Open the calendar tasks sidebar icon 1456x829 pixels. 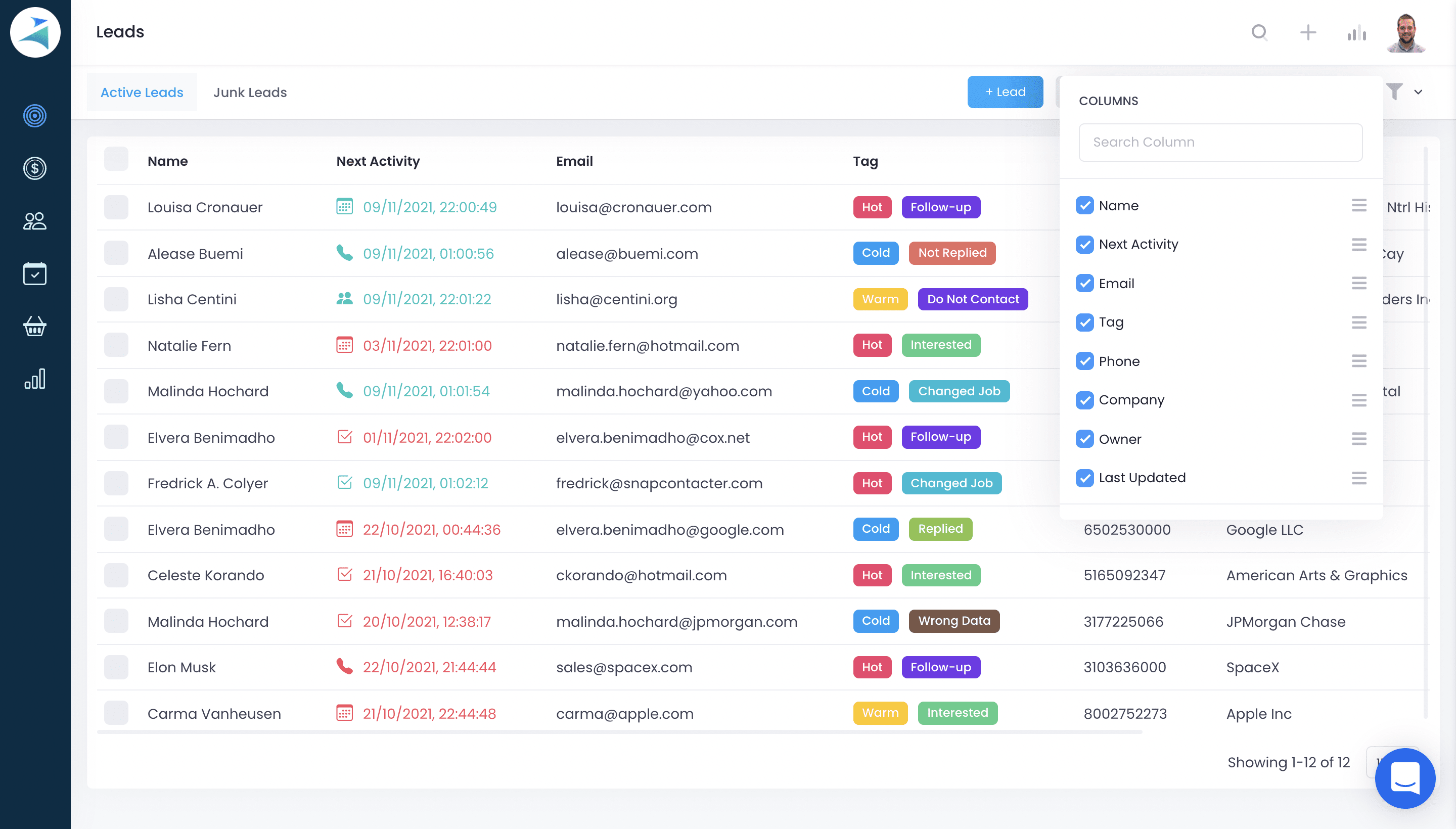[x=35, y=274]
